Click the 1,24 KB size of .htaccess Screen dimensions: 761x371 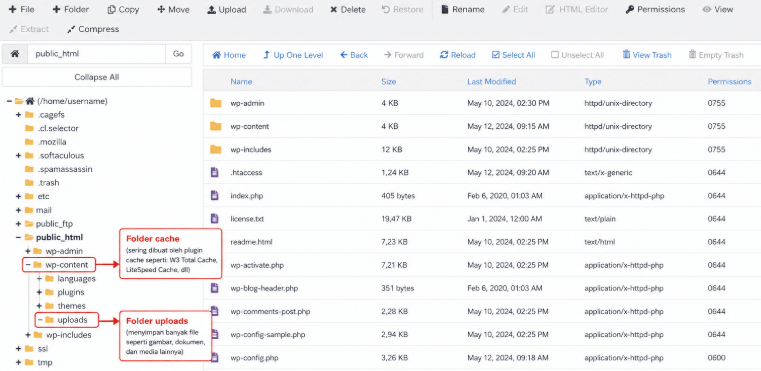(395, 172)
